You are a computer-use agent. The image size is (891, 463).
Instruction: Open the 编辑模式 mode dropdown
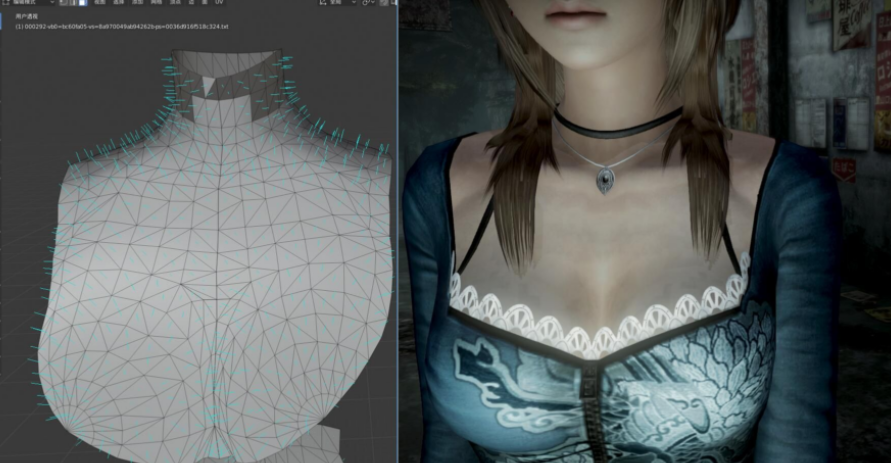click(x=29, y=2)
